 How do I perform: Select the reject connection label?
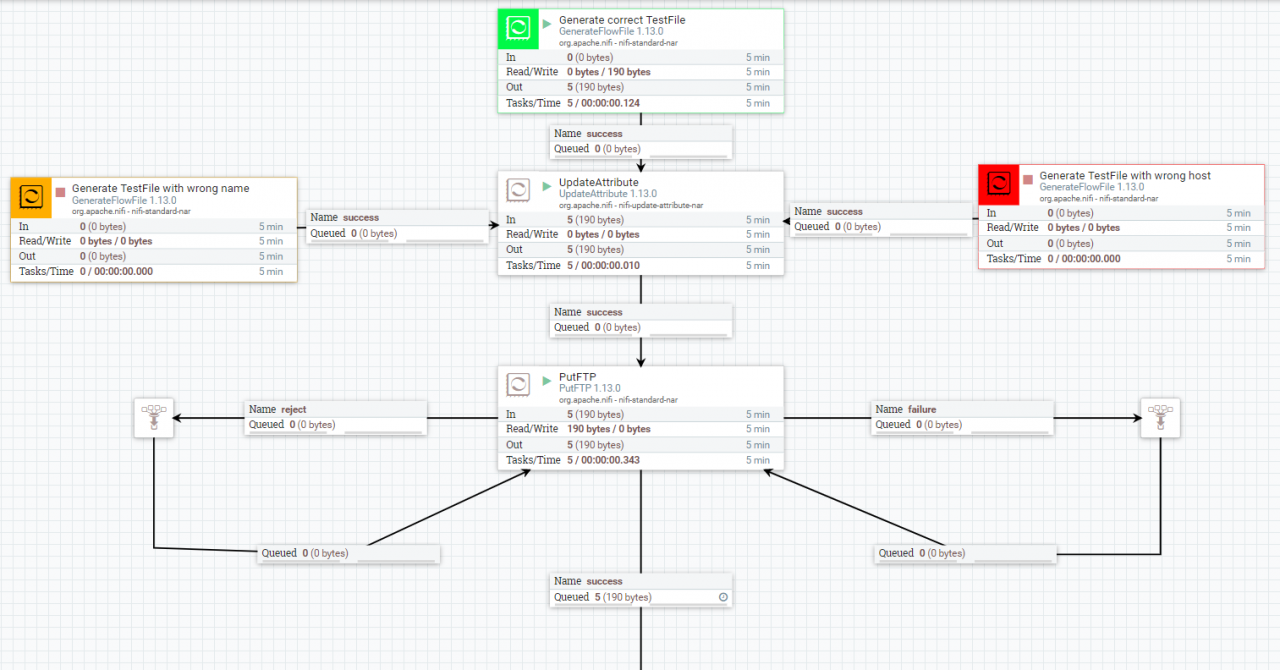point(336,417)
